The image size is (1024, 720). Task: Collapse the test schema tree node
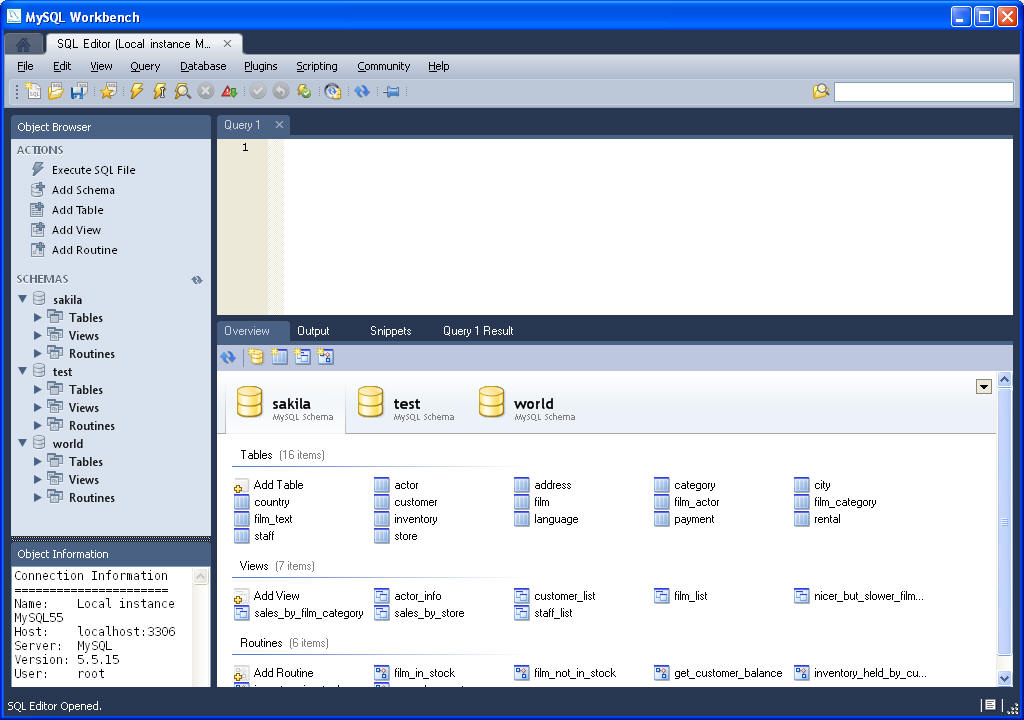(x=22, y=370)
